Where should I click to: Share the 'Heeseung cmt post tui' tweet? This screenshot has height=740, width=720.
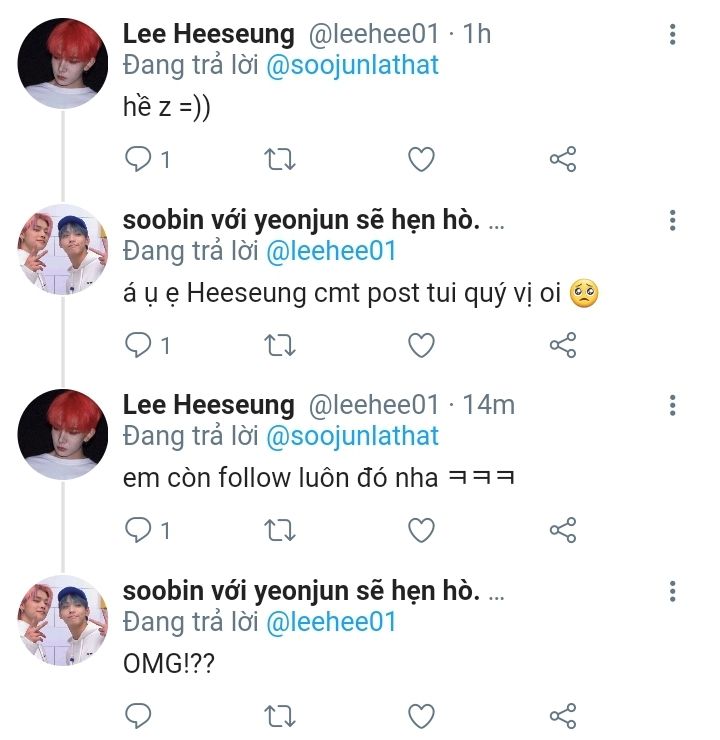tap(563, 345)
